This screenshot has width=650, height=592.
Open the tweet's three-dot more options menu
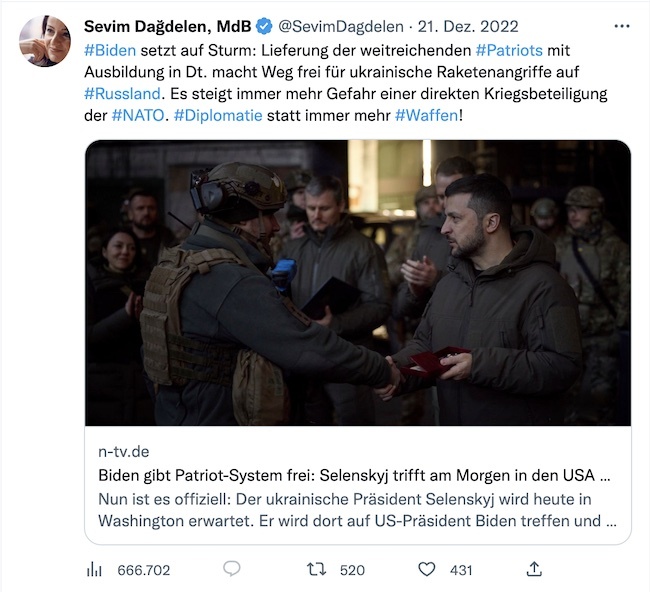(x=622, y=27)
